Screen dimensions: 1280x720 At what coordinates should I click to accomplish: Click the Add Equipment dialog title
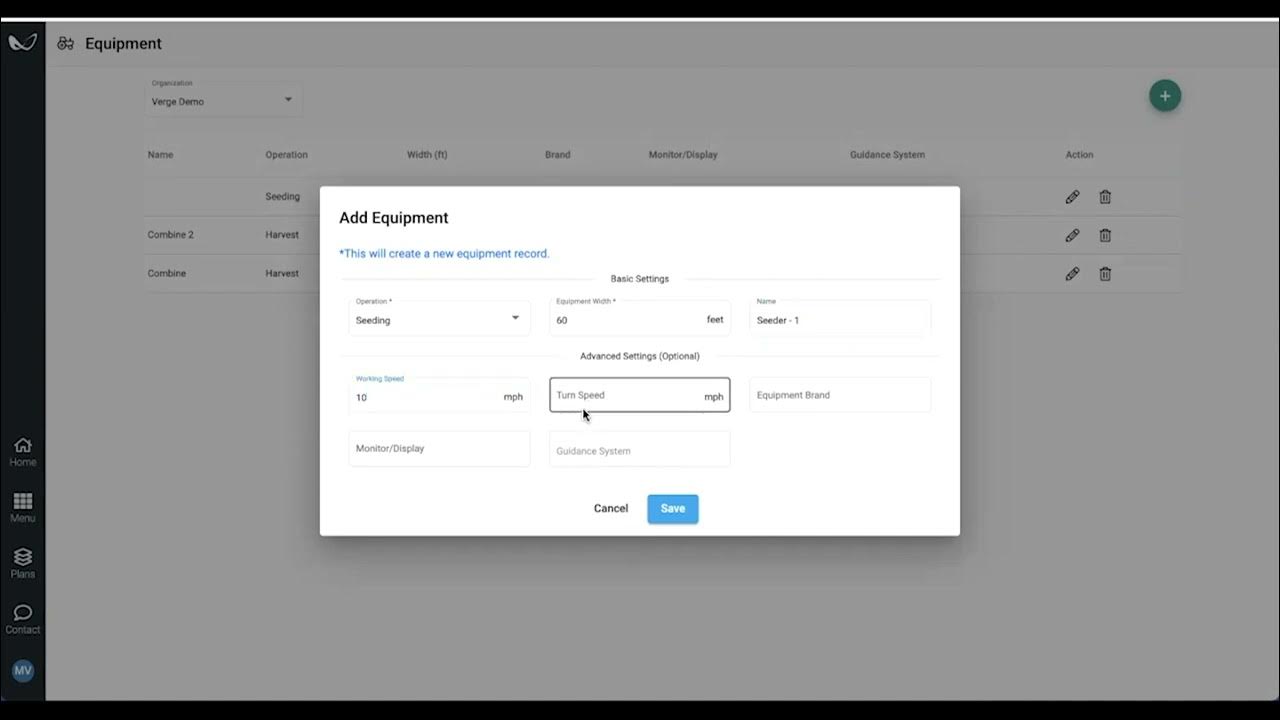pos(394,218)
